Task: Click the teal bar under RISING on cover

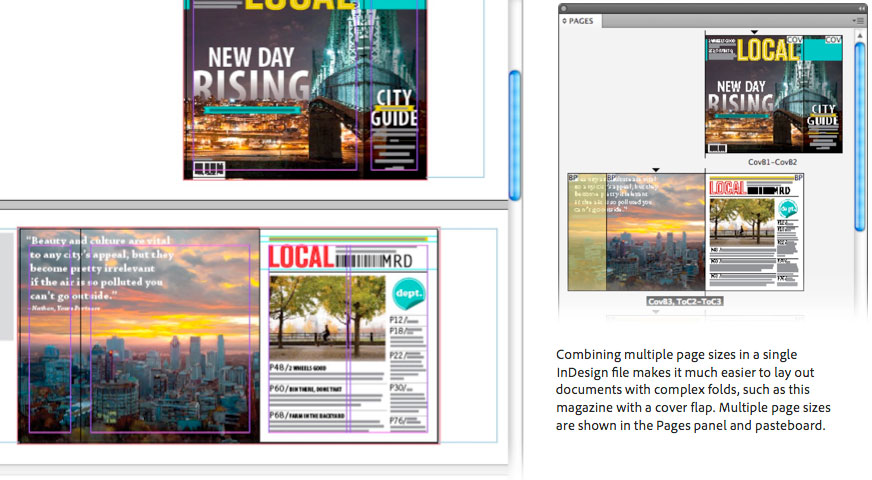Action: (x=252, y=110)
